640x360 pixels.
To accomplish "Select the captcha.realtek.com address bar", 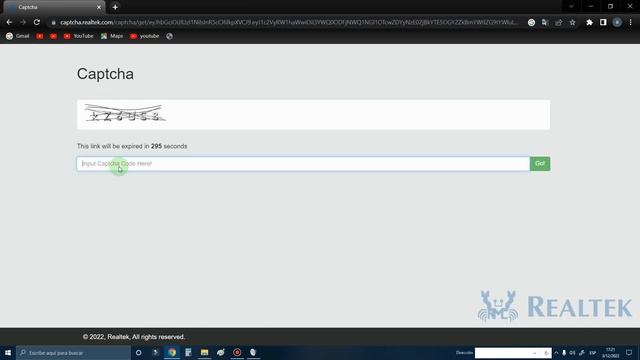I will point(289,22).
